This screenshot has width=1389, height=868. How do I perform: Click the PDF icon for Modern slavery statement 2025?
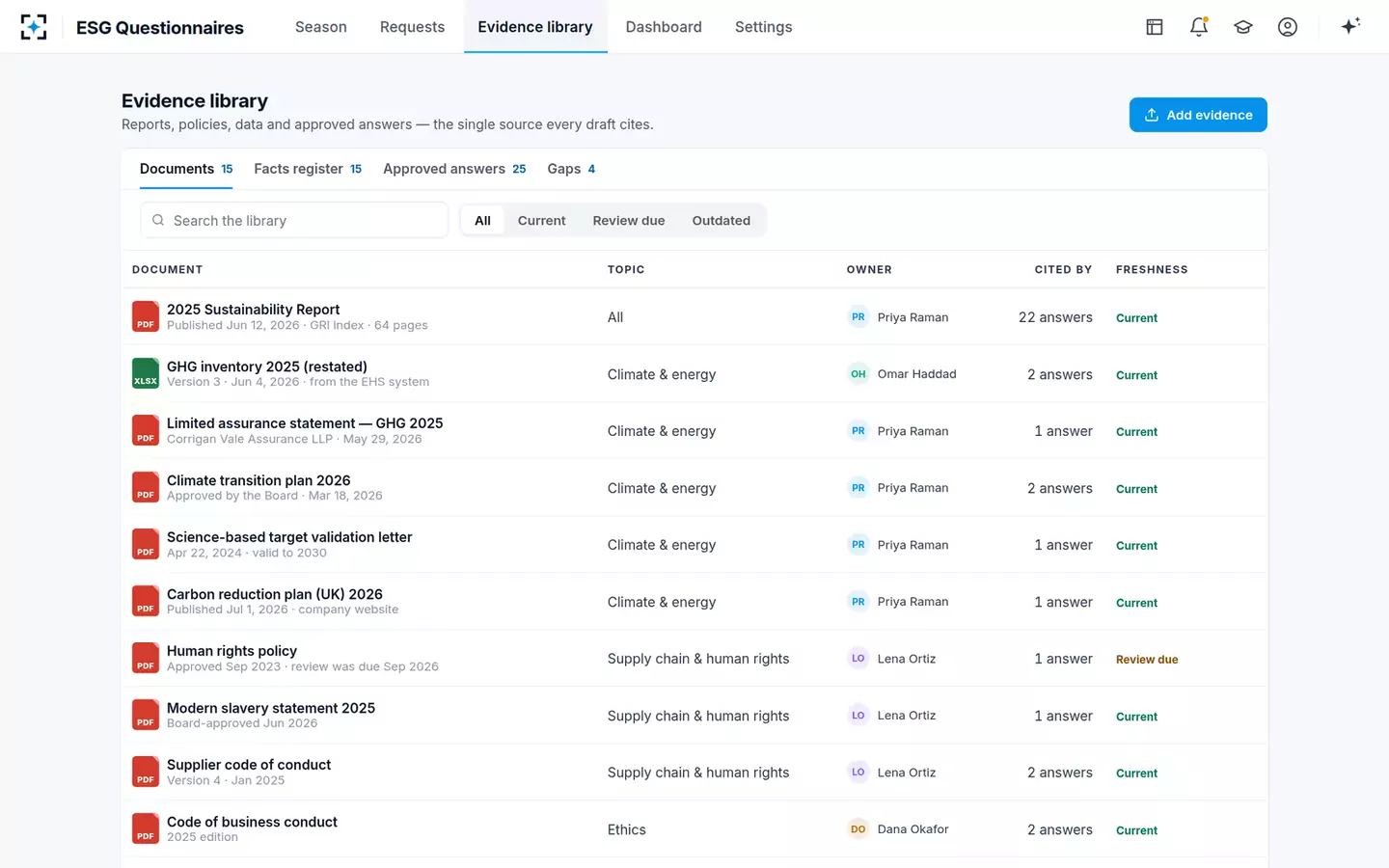pyautogui.click(x=146, y=715)
